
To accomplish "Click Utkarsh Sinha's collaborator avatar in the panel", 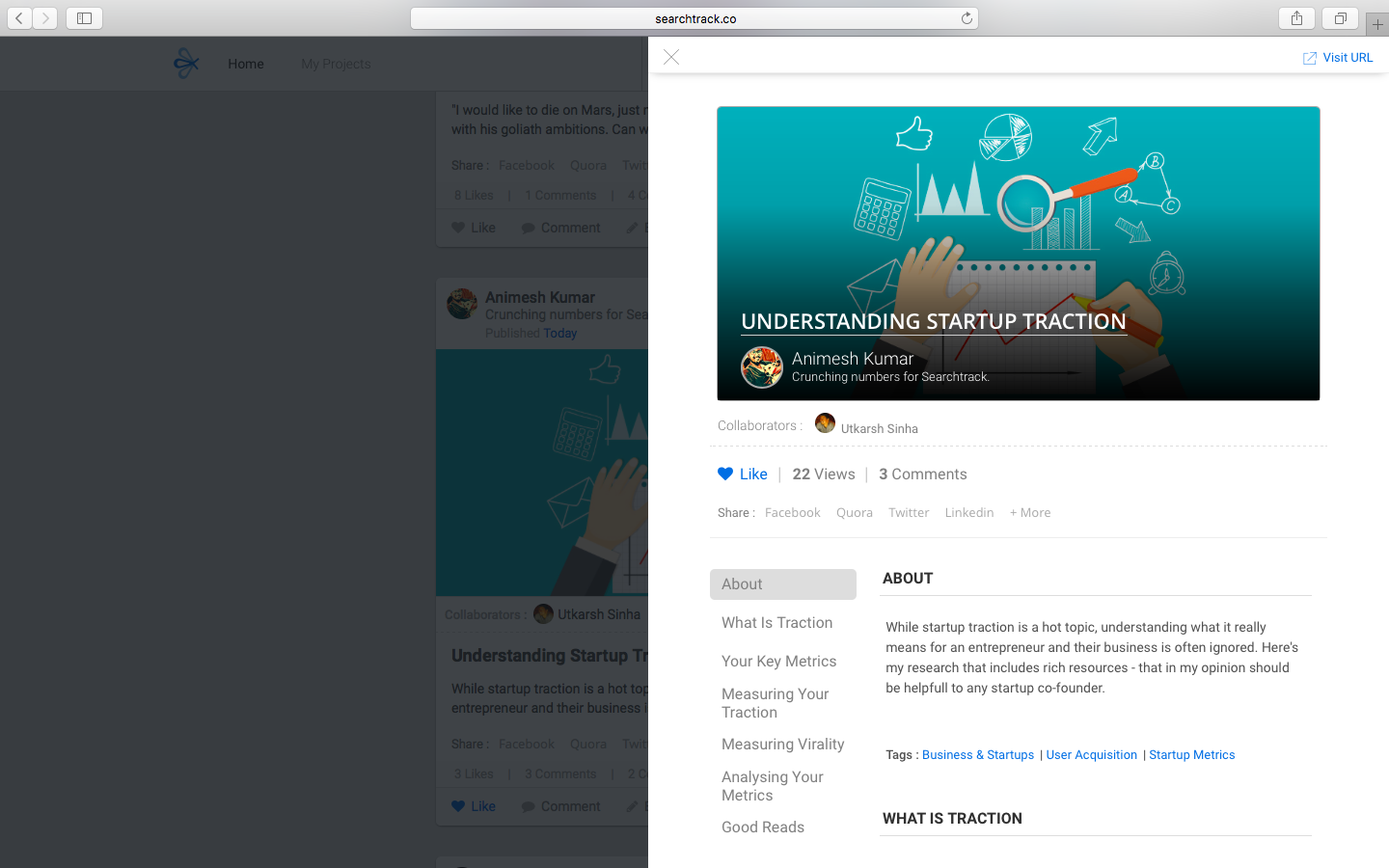I will (825, 423).
